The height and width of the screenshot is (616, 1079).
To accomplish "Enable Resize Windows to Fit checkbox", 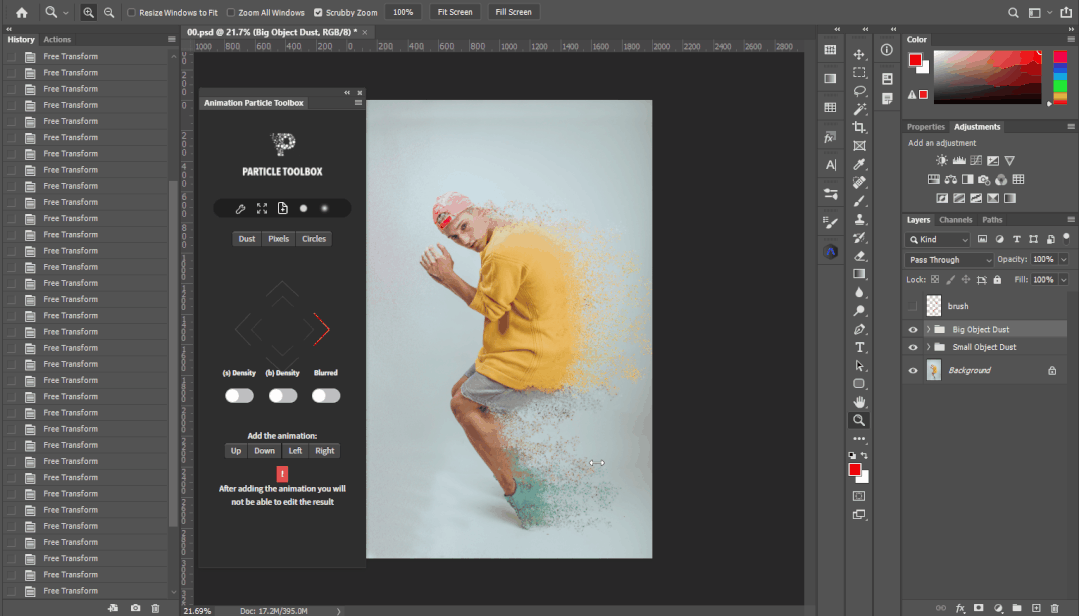I will coord(133,13).
